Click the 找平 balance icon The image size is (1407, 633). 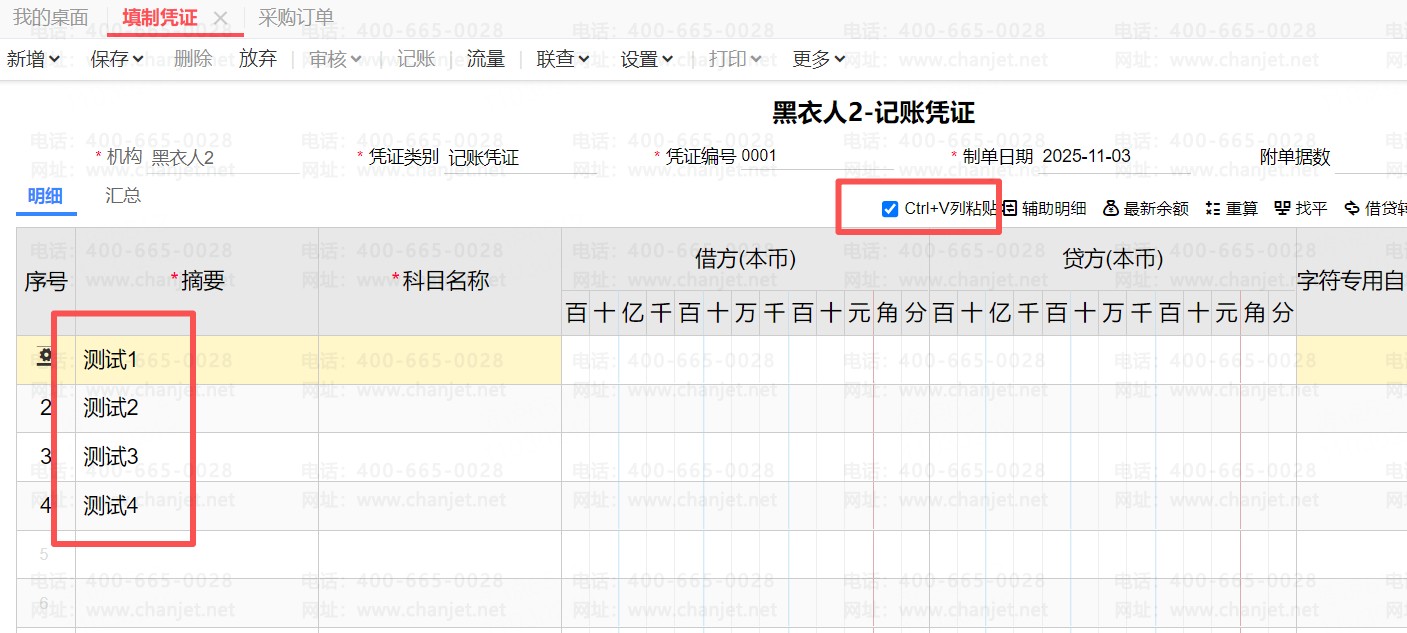(1282, 208)
